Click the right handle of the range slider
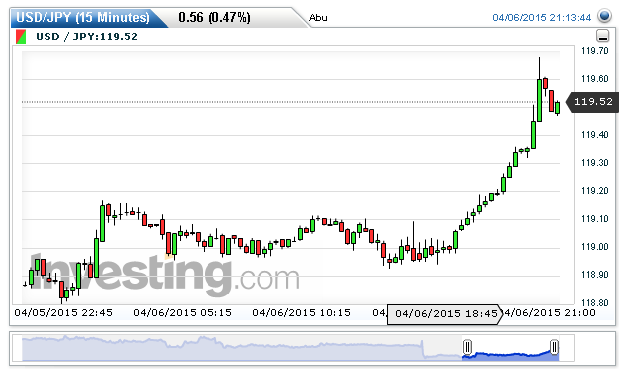This screenshot has height=374, width=626. (x=554, y=347)
